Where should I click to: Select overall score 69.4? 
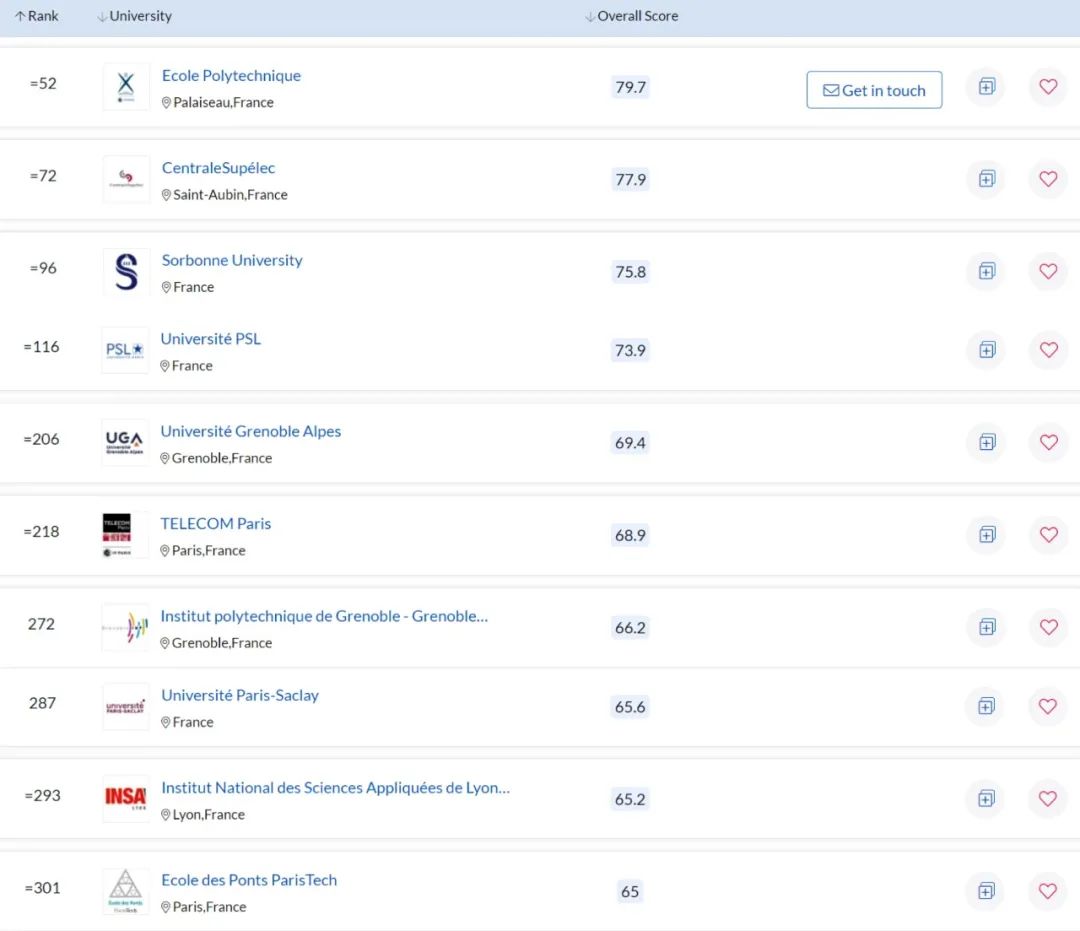[630, 443]
